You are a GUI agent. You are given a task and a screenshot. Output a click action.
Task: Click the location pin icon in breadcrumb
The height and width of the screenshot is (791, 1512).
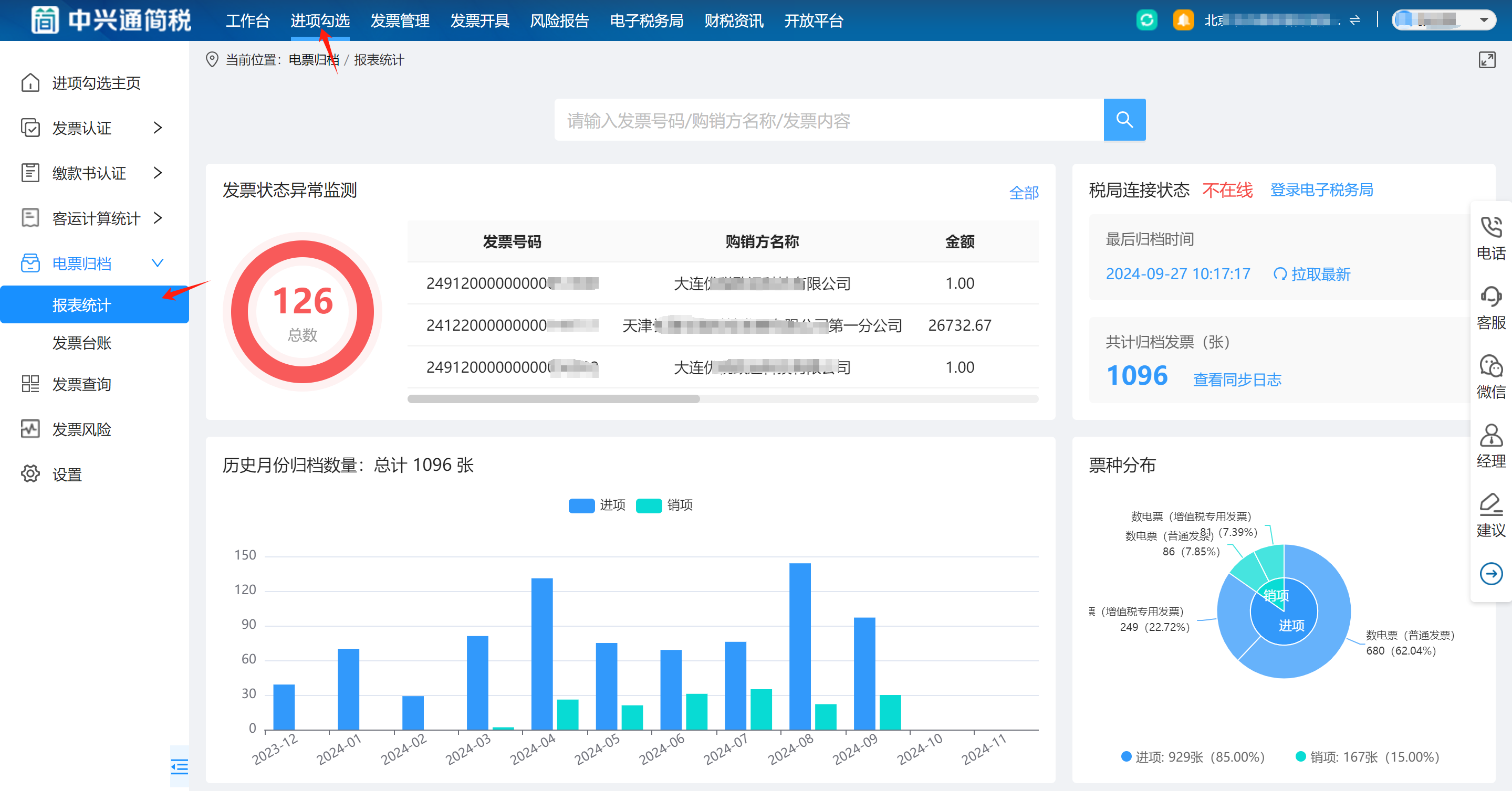pos(212,60)
